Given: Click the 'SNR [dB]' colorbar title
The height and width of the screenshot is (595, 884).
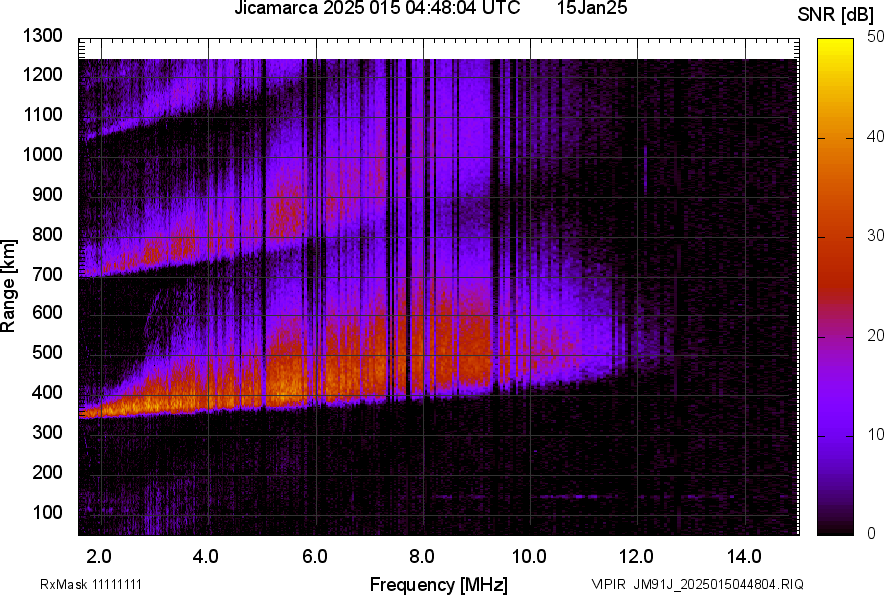Looking at the screenshot, I should (836, 15).
